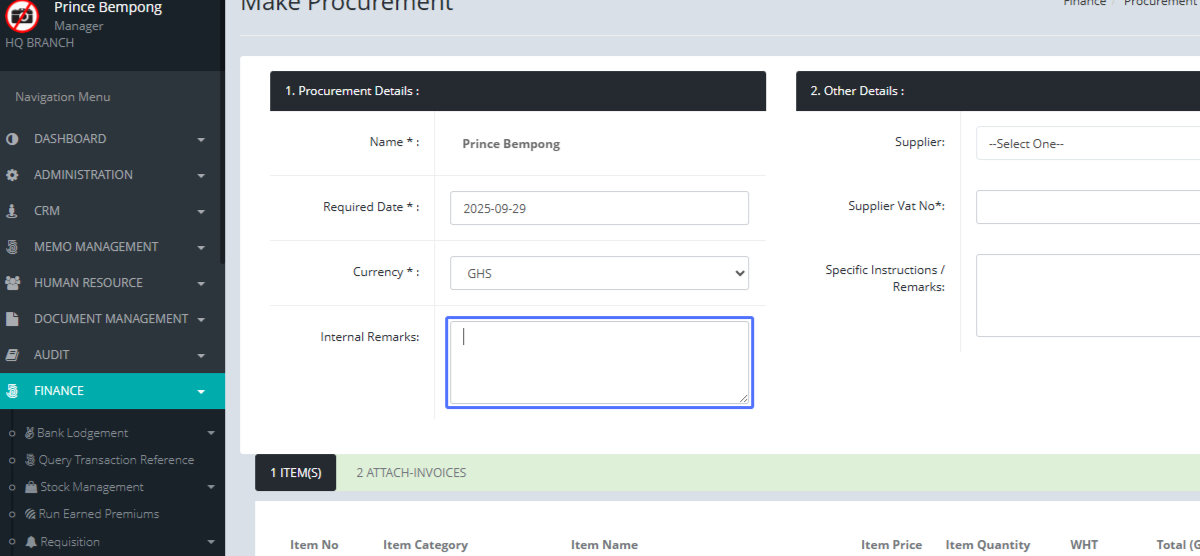Image resolution: width=1200 pixels, height=556 pixels.
Task: Click the Required Date input field
Action: 599,208
